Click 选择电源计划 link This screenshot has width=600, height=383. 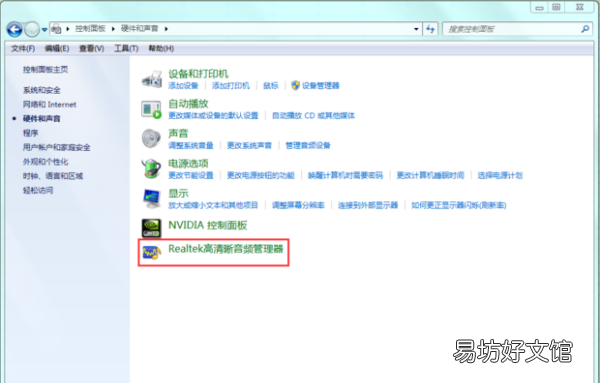point(500,175)
